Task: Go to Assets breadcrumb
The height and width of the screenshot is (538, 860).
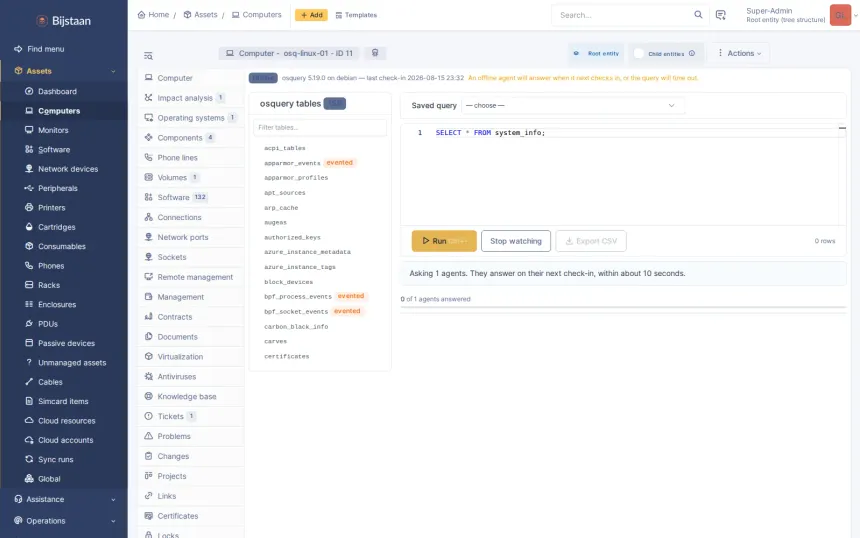Action: point(201,15)
